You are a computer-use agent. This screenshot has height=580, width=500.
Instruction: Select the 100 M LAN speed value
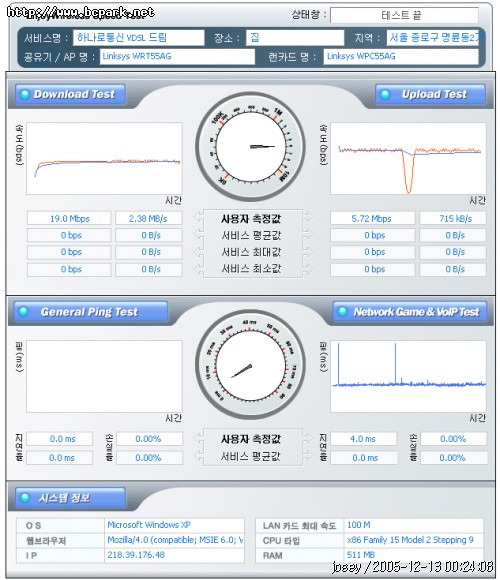pos(358,525)
